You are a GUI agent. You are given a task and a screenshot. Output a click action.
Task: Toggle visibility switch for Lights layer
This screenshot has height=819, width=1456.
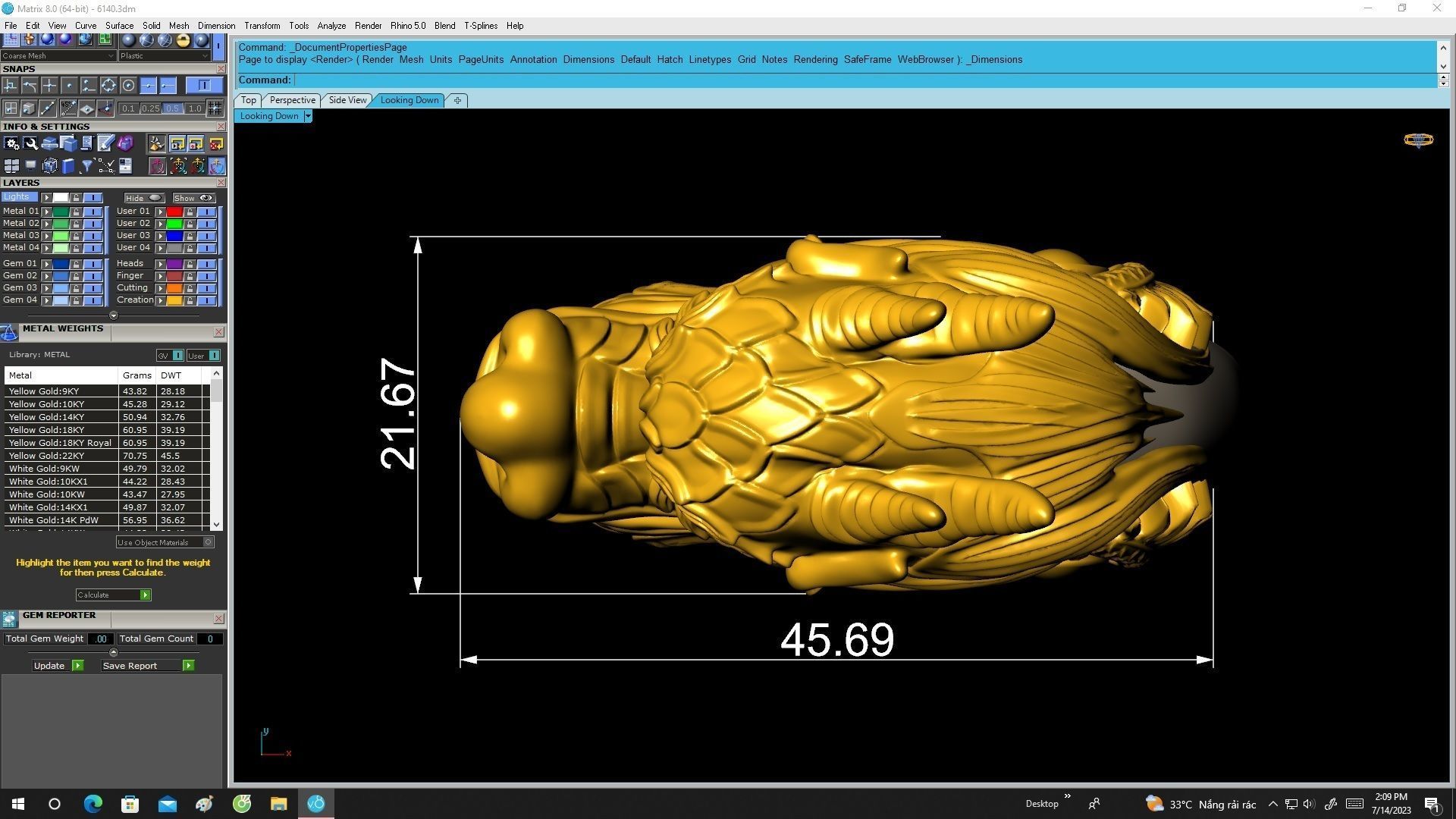pos(93,198)
